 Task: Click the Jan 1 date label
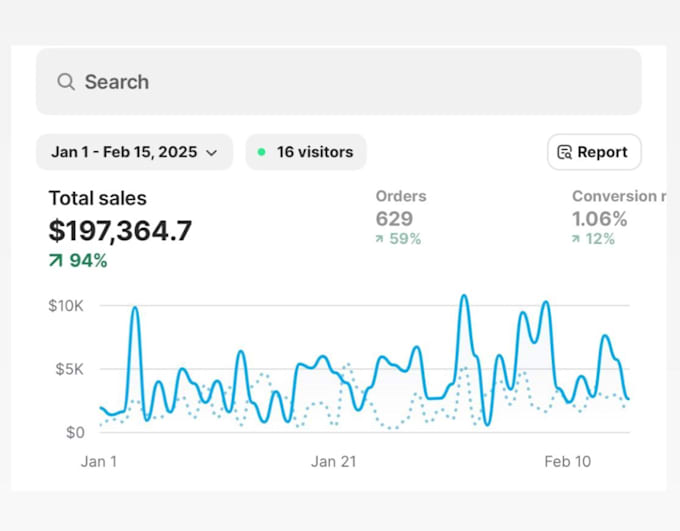tap(99, 462)
